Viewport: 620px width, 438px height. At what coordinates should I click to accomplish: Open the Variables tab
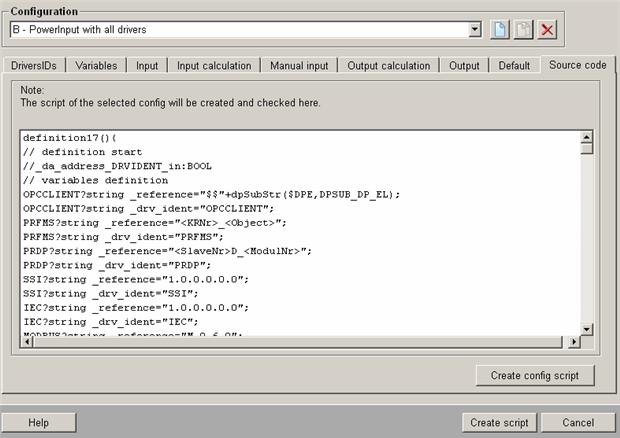96,66
